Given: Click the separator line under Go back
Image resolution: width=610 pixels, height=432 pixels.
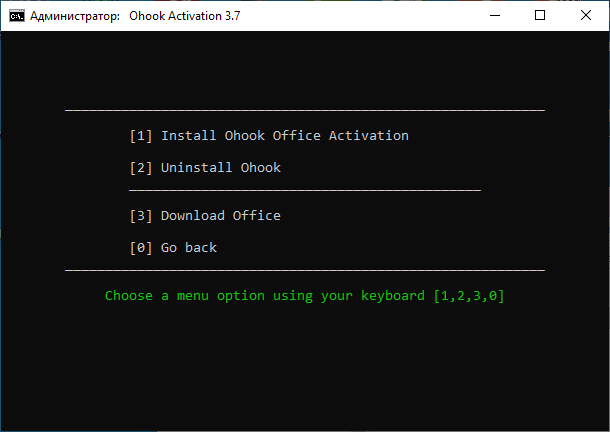Looking at the screenshot, I should 305,270.
